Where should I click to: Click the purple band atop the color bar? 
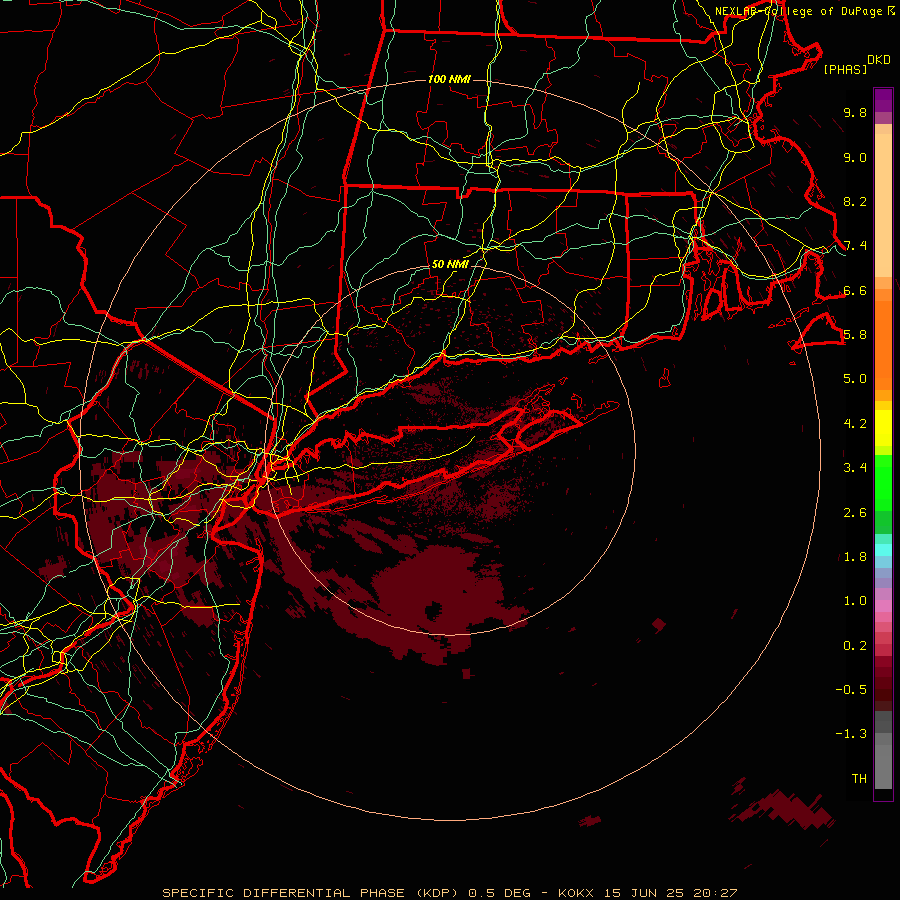point(883,100)
